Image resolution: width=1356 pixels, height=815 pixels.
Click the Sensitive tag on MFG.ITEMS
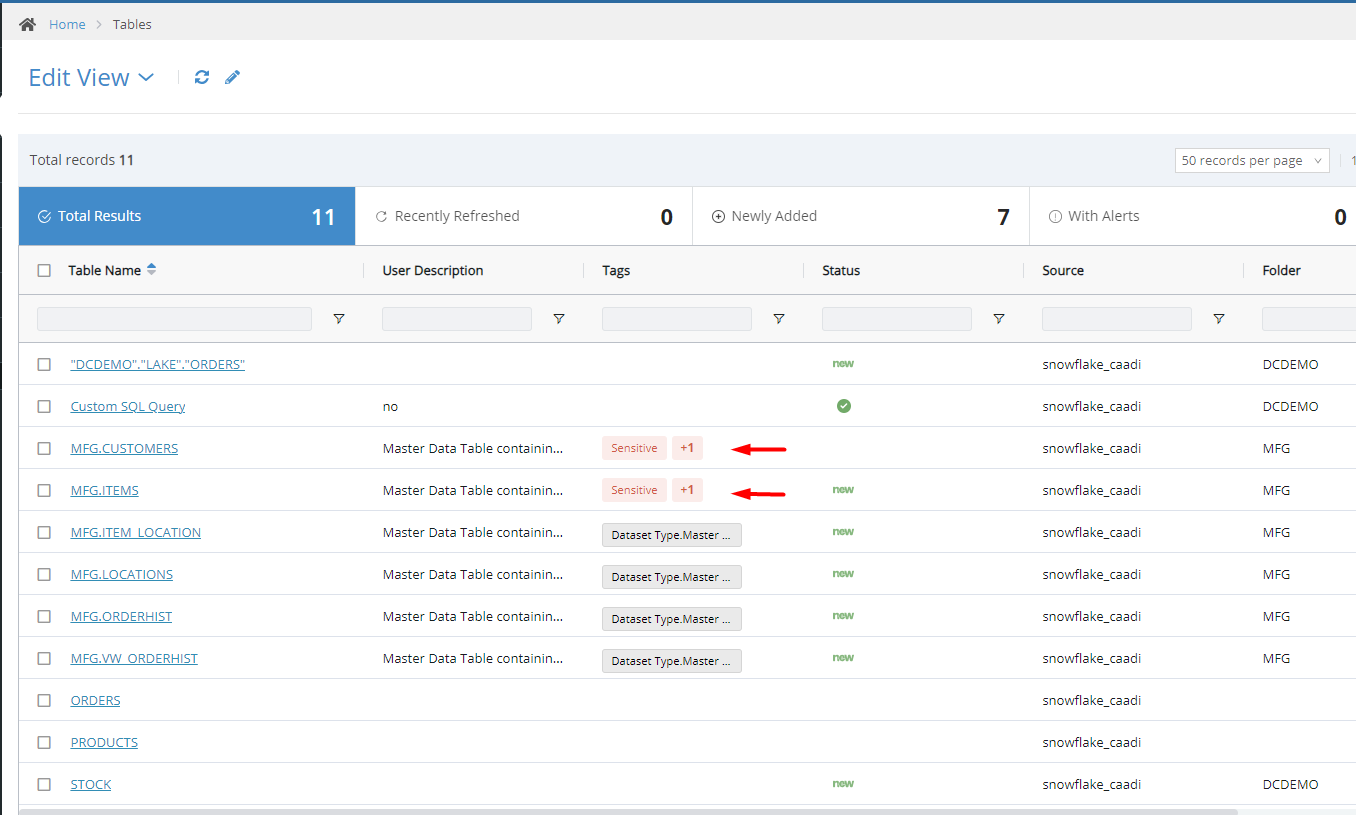(x=634, y=490)
